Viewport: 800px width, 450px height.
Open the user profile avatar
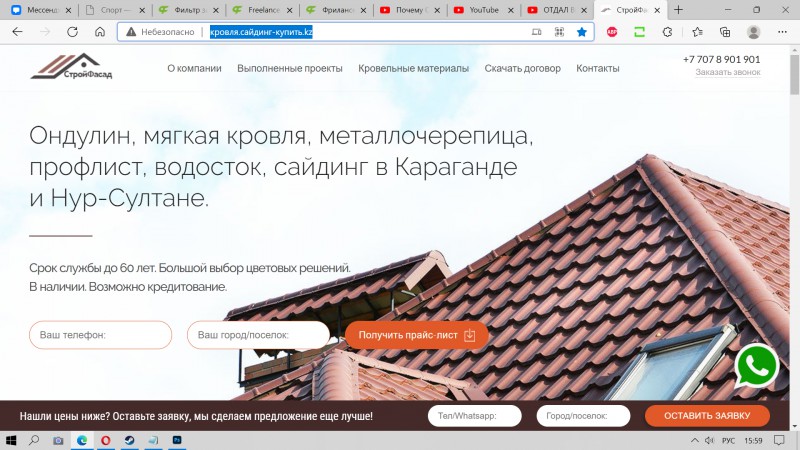(x=753, y=32)
